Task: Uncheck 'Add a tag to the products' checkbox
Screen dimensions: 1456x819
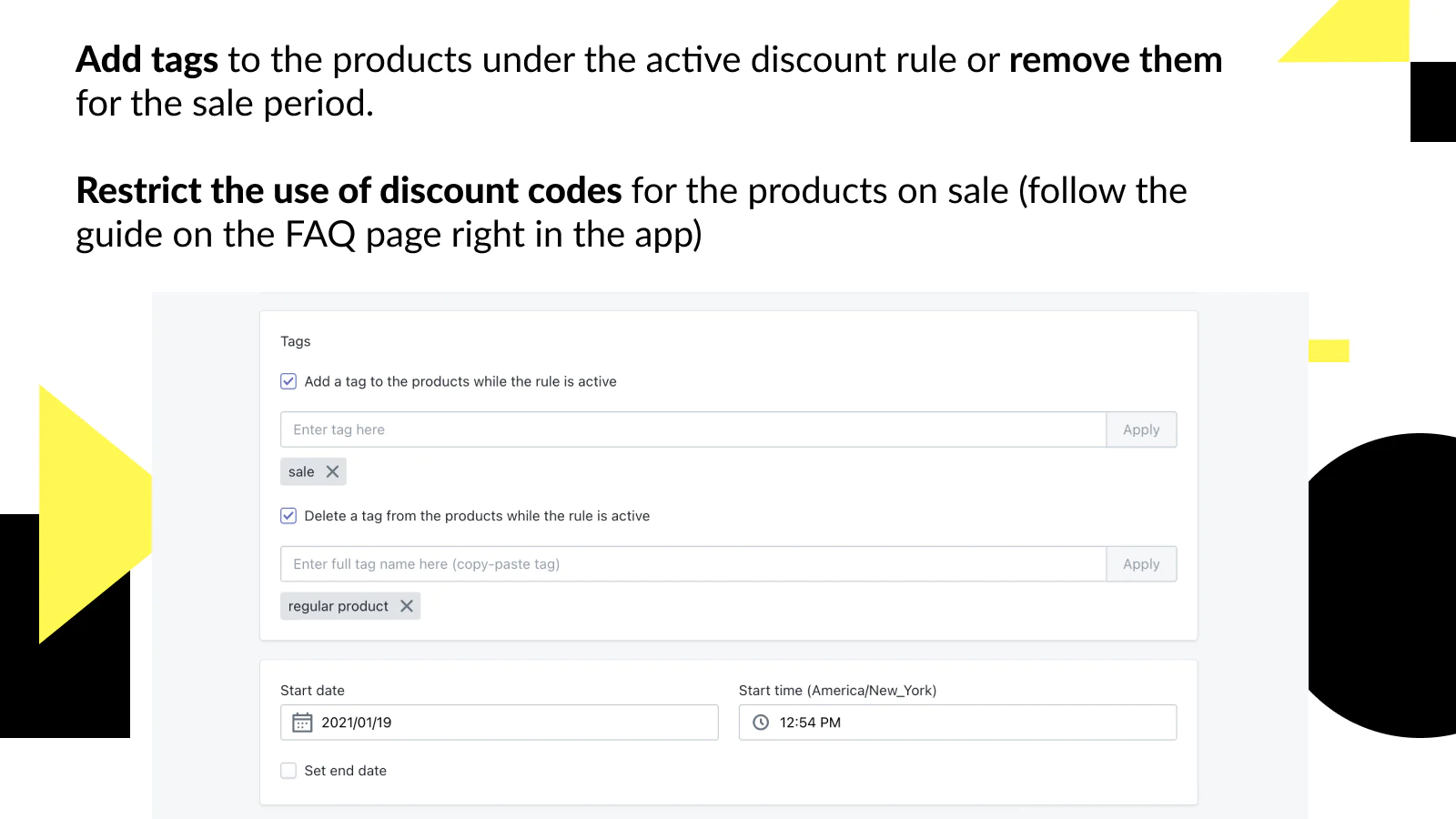Action: pos(288,381)
